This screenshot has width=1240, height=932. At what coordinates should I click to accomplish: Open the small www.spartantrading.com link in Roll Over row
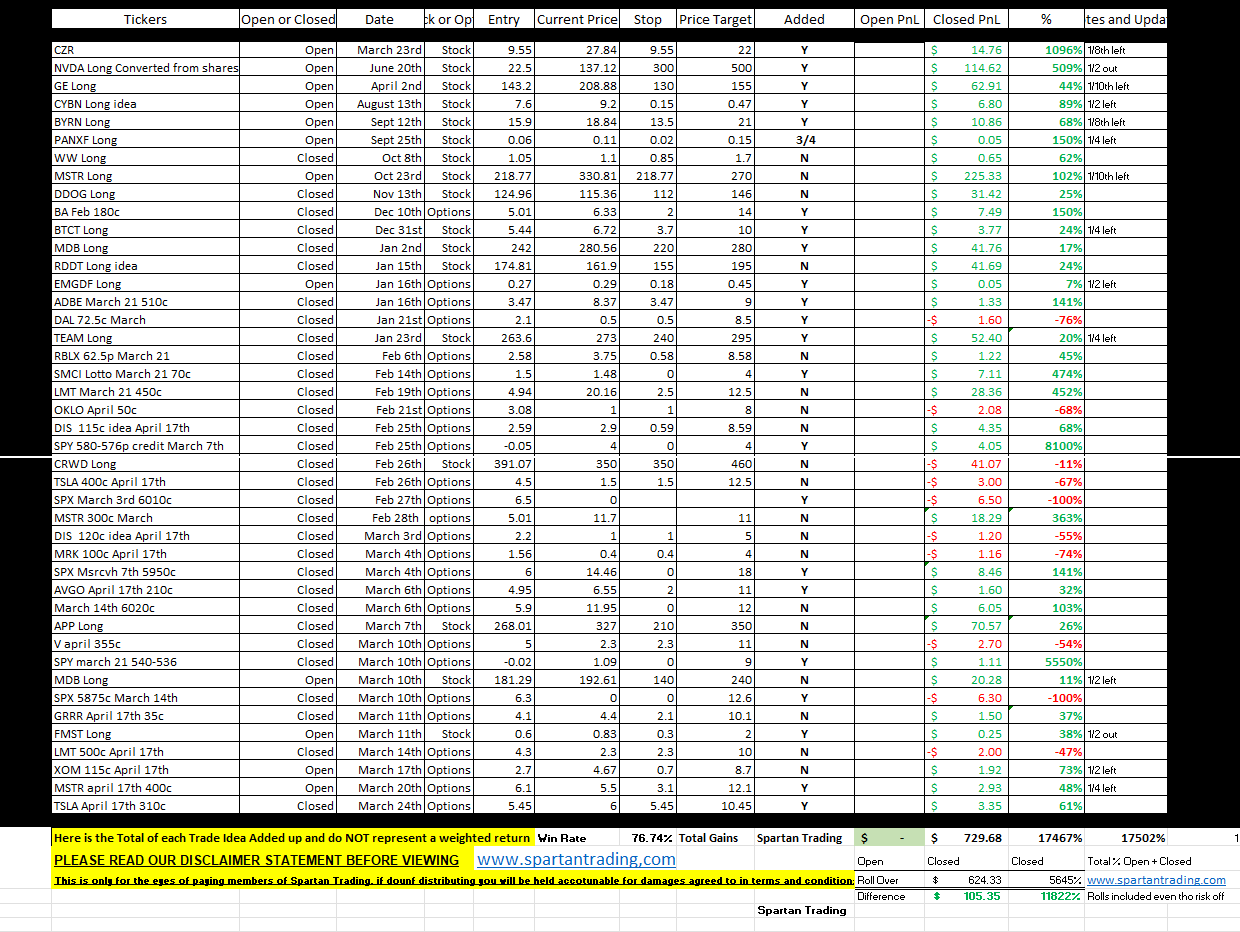point(1156,880)
